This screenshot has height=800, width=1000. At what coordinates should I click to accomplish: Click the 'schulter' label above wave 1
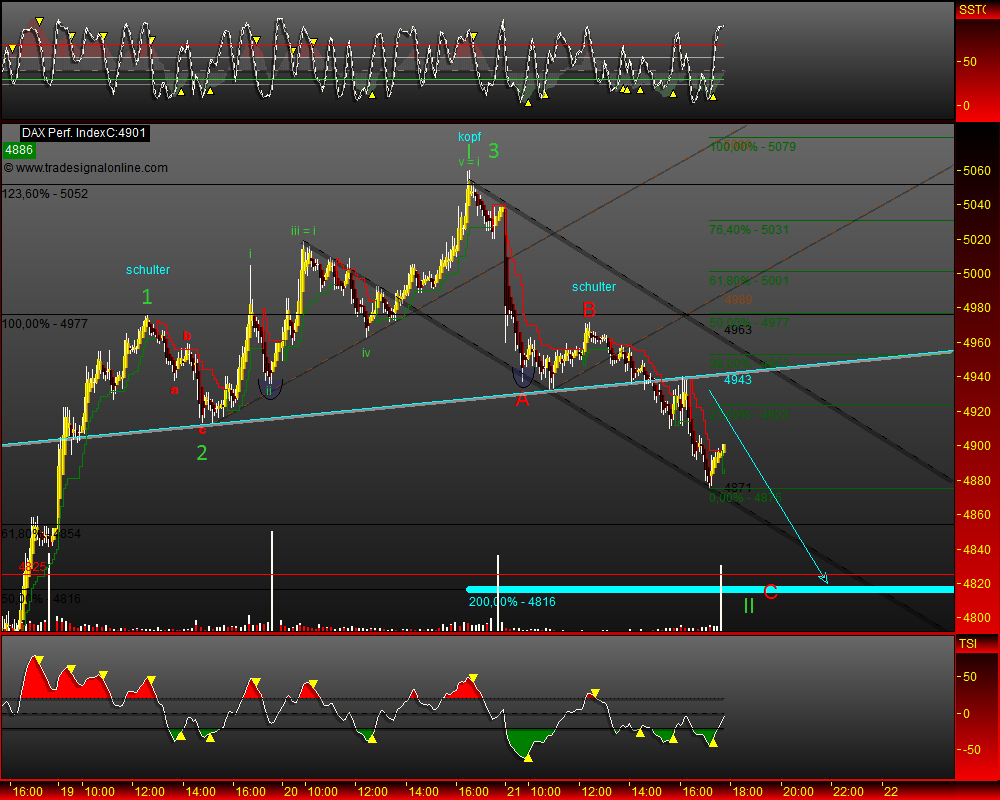(148, 270)
